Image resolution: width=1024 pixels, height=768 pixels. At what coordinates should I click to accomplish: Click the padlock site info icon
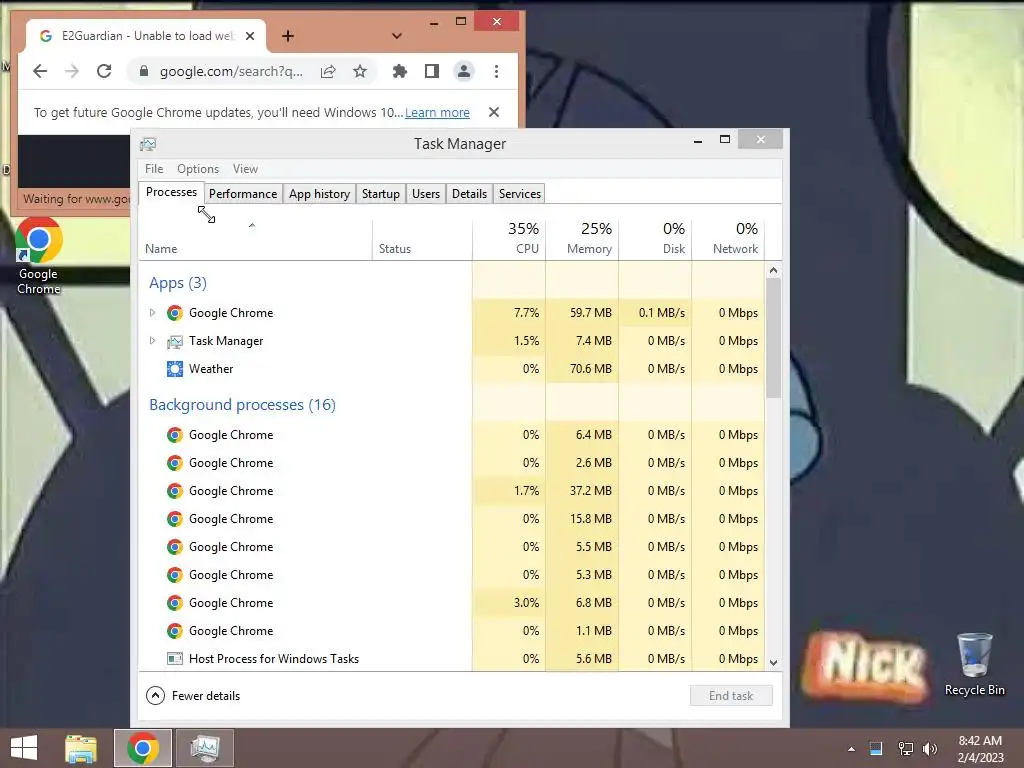pyautogui.click(x=144, y=71)
